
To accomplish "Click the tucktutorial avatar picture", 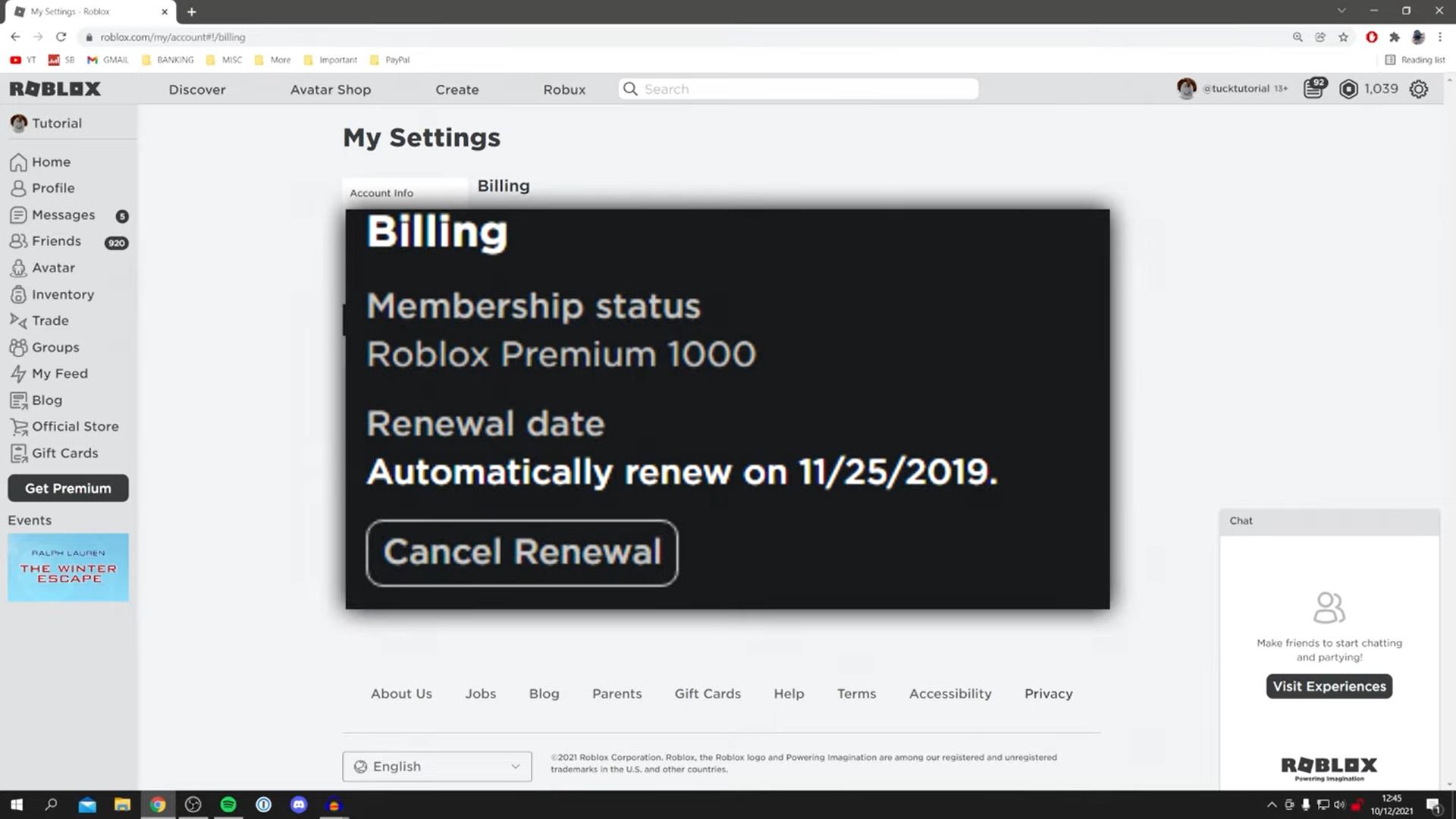I will tap(1186, 88).
